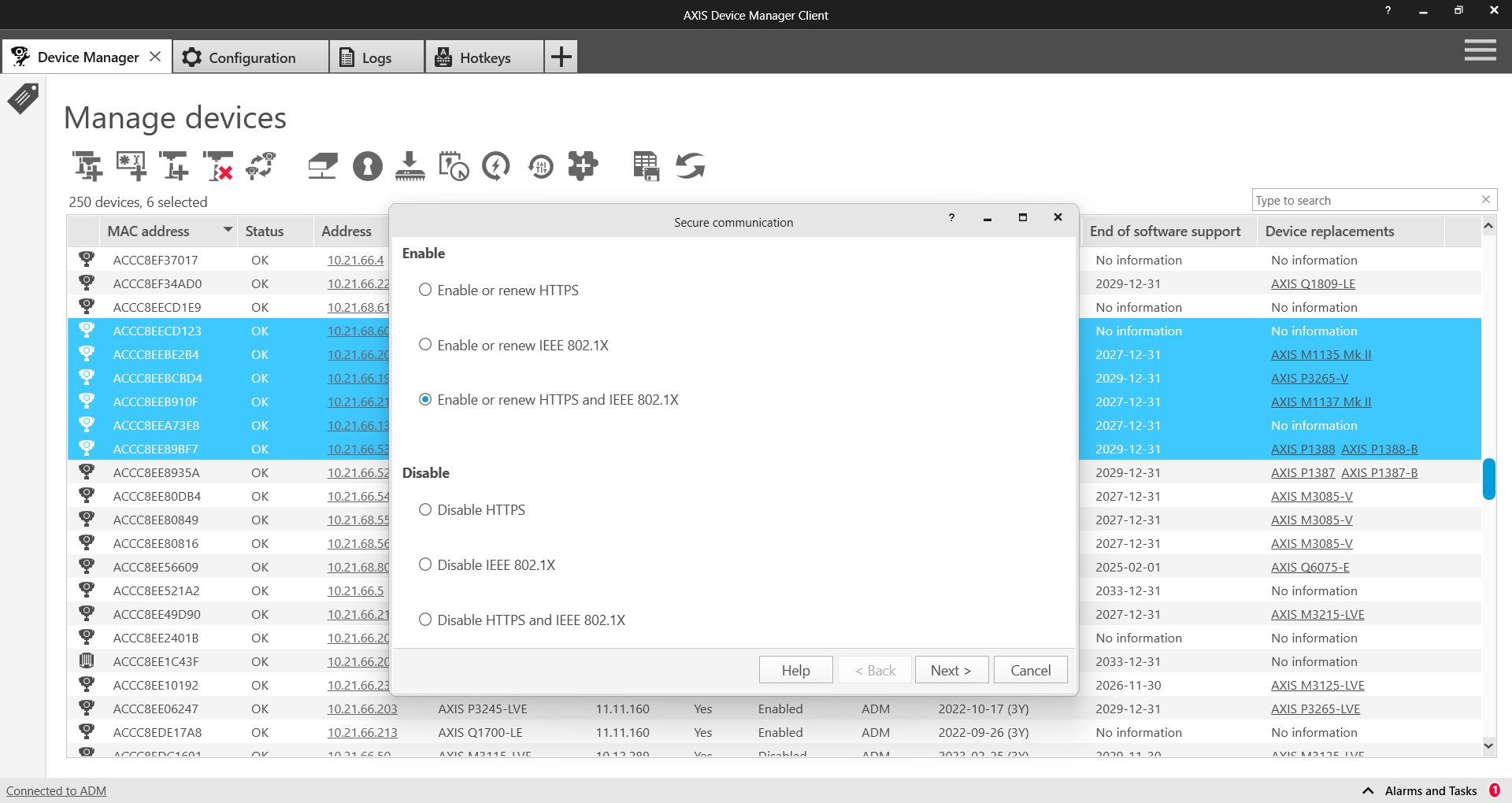This screenshot has width=1512, height=803.
Task: Open address link 10.21.66.4
Action: click(x=355, y=260)
